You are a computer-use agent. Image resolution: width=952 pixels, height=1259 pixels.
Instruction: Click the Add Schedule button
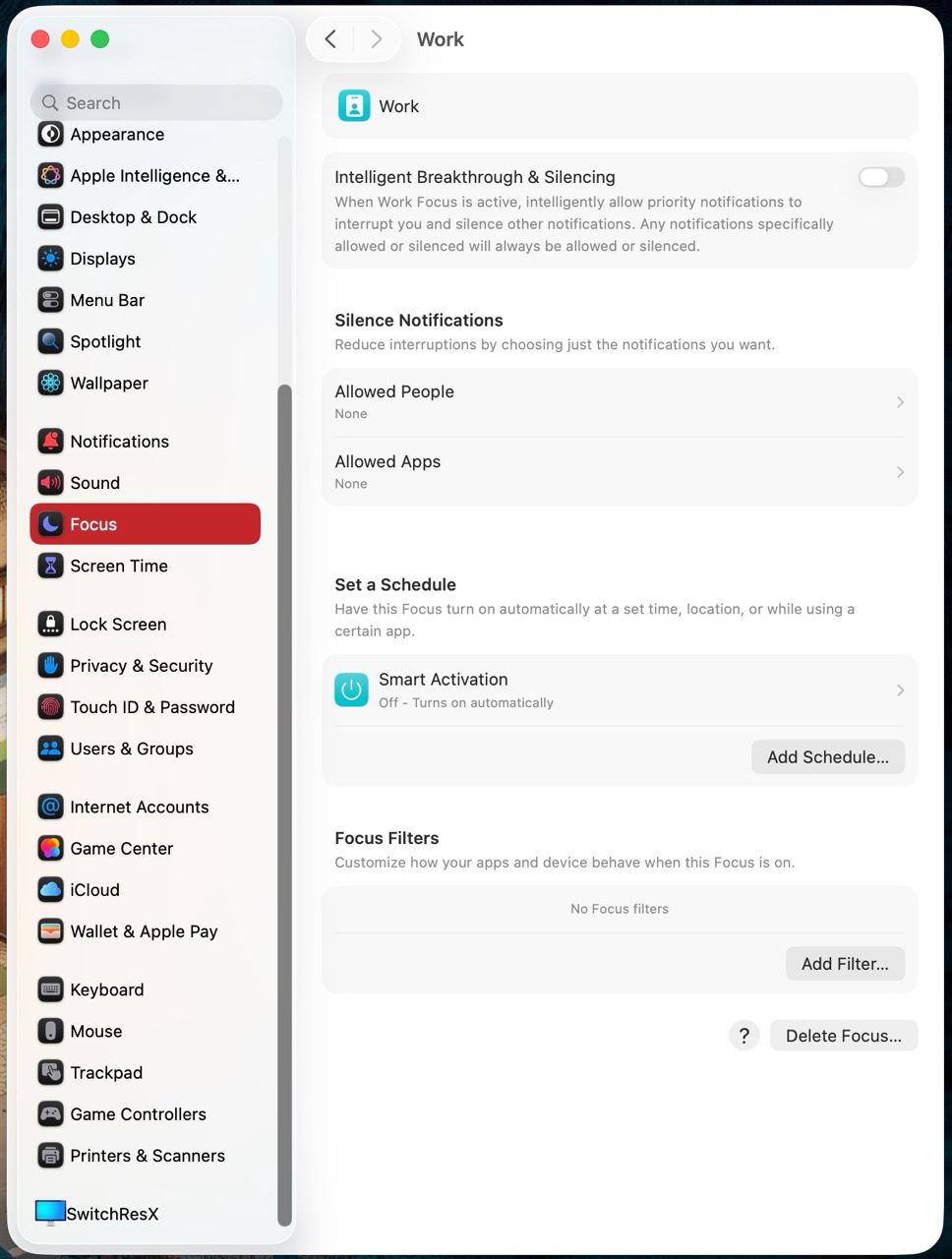[828, 756]
